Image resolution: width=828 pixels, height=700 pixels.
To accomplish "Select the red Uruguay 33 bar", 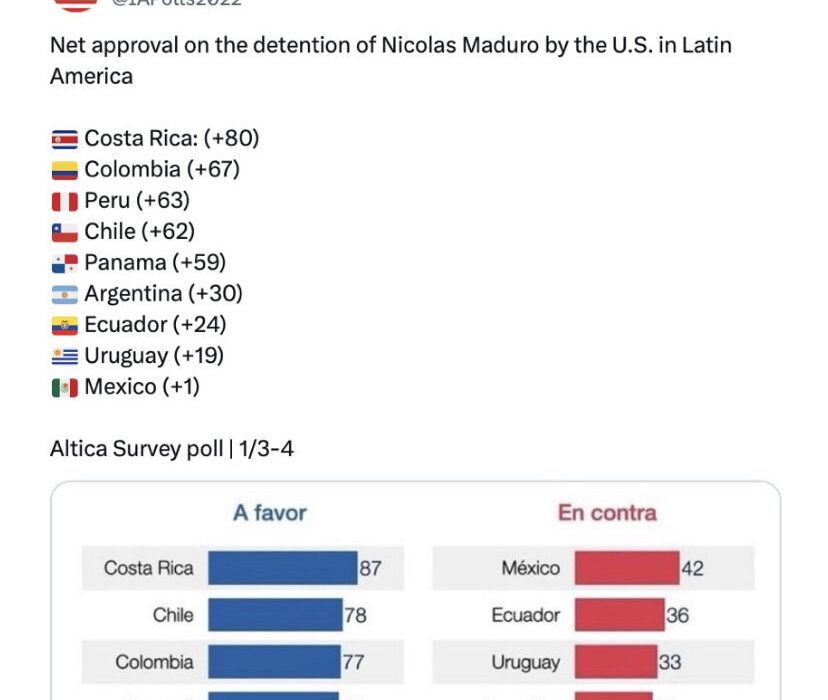I will (x=615, y=662).
